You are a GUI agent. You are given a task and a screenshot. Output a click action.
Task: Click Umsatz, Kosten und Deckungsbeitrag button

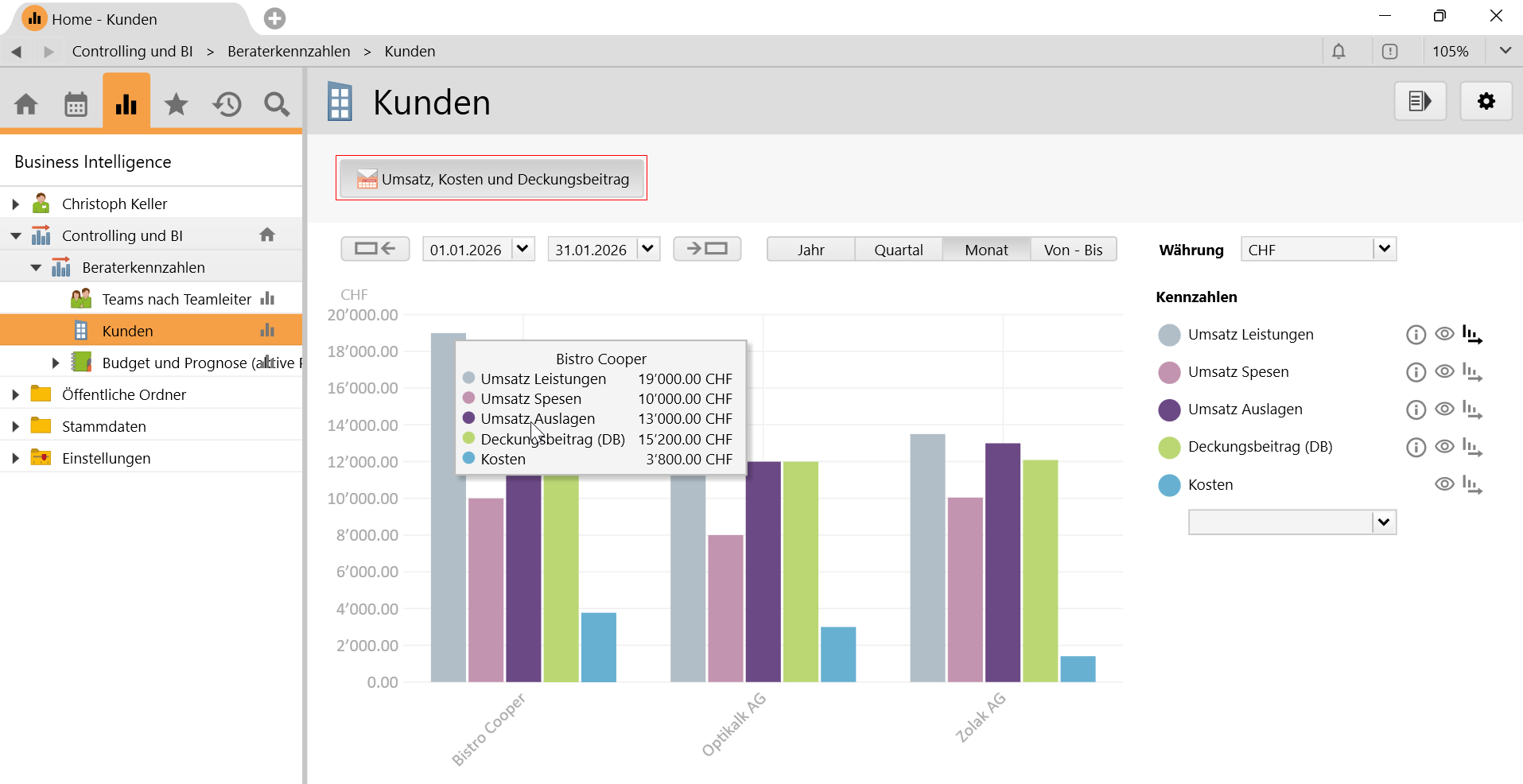coord(491,179)
